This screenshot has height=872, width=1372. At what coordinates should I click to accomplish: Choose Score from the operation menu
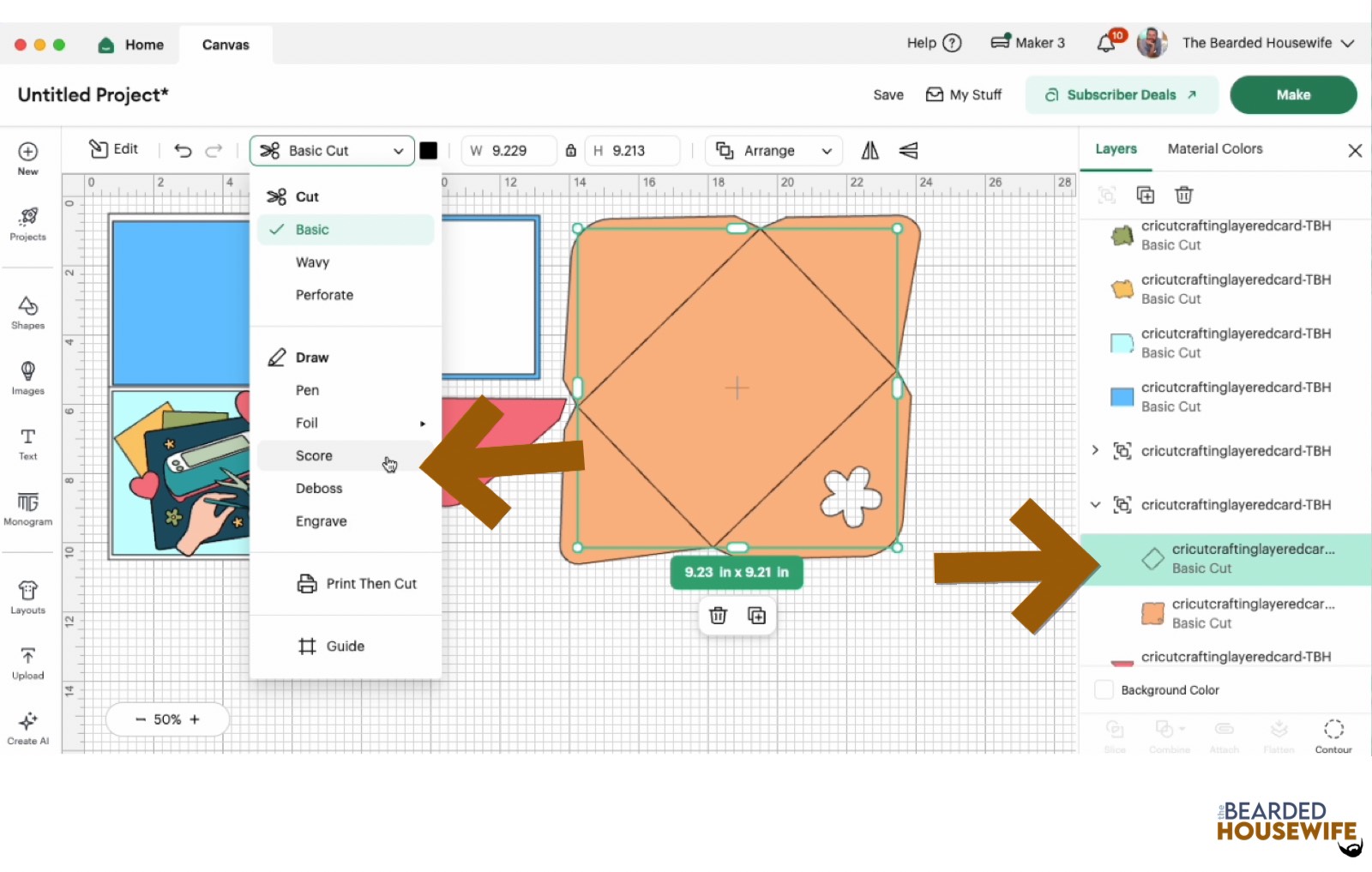[x=314, y=456]
